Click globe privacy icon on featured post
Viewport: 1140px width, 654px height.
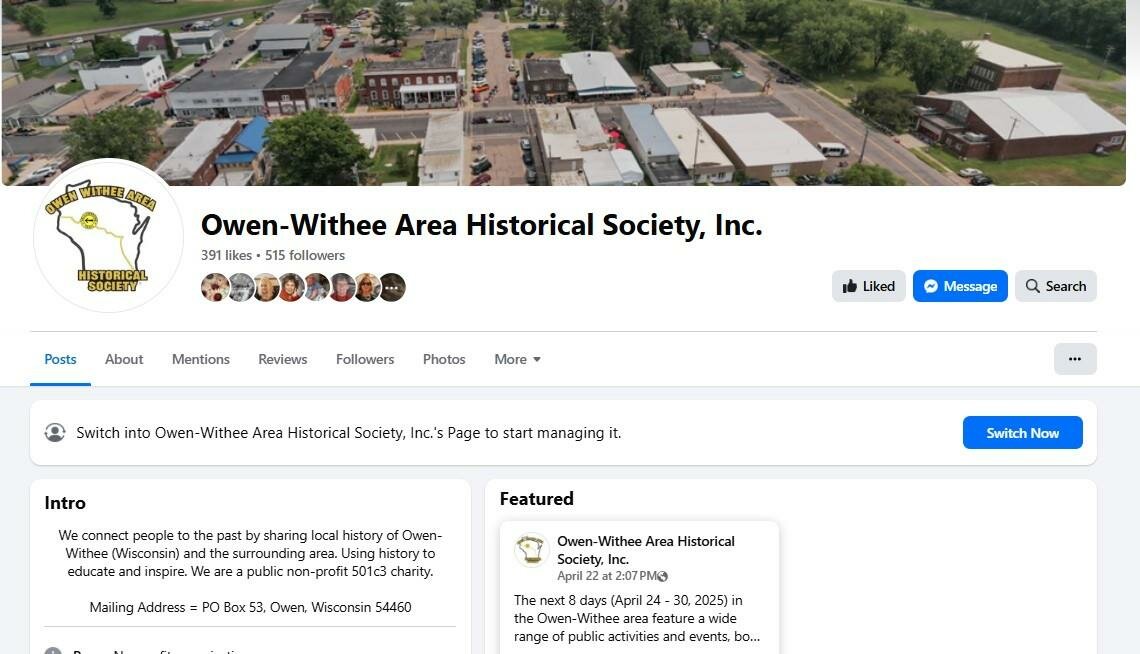click(x=662, y=576)
